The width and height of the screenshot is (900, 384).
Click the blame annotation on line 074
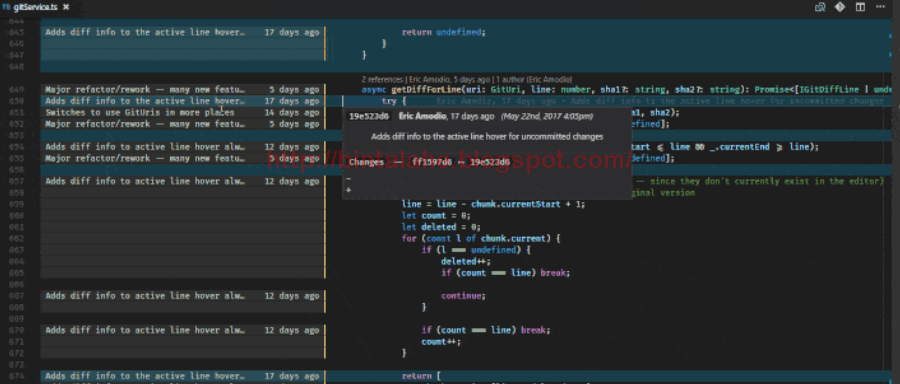pos(183,377)
